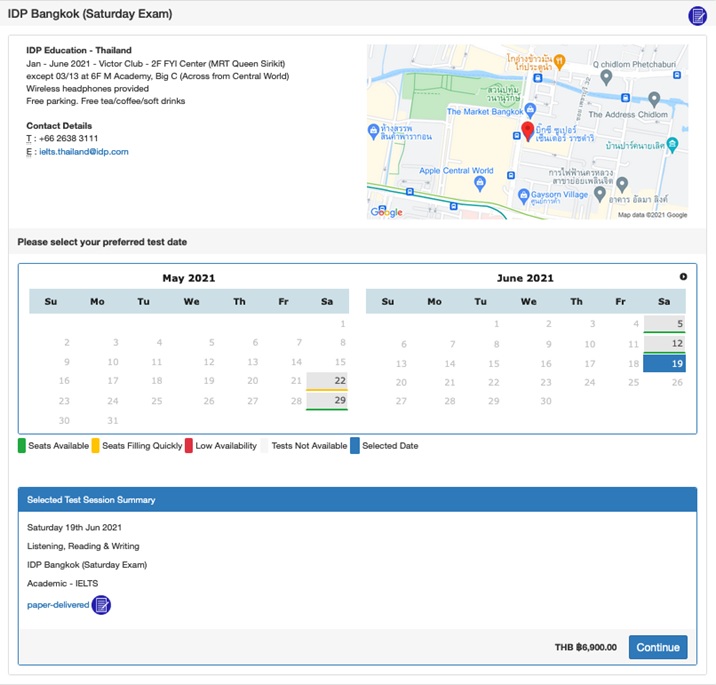Click 'Tests Not Available' legend label
Viewport: 716px width, 685px height.
[x=309, y=446]
